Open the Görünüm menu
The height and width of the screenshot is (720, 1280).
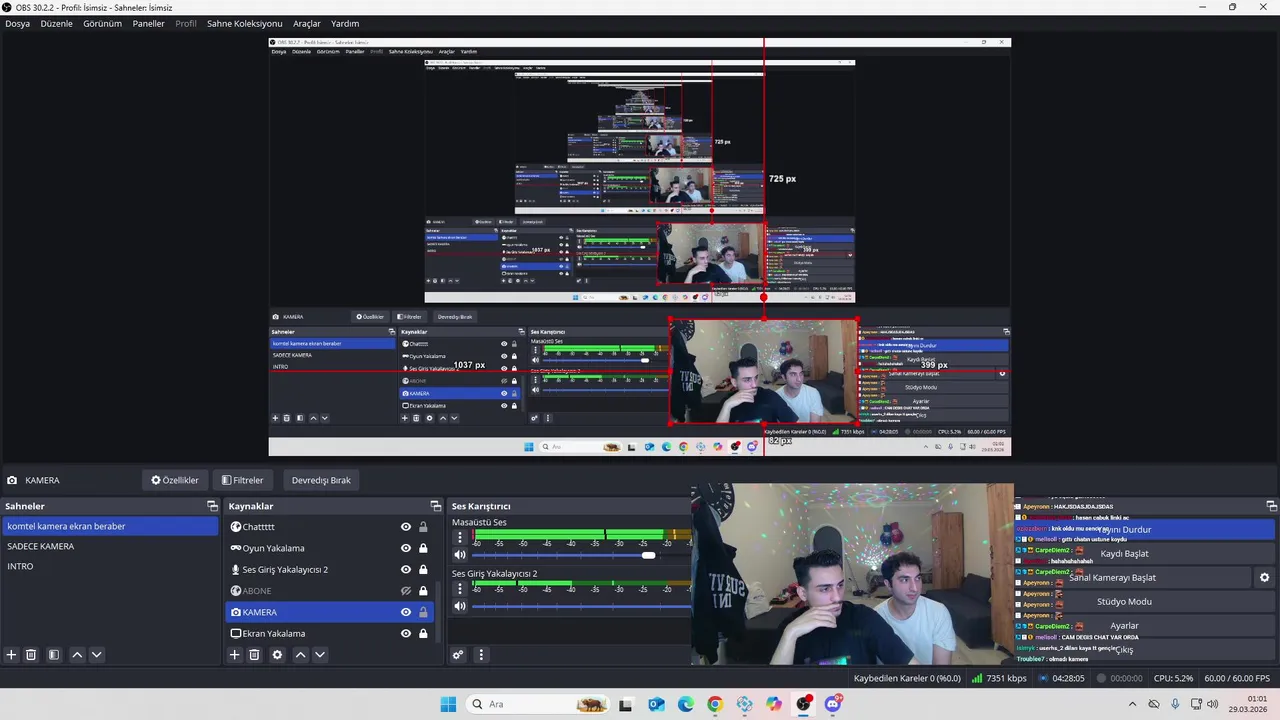coord(102,23)
